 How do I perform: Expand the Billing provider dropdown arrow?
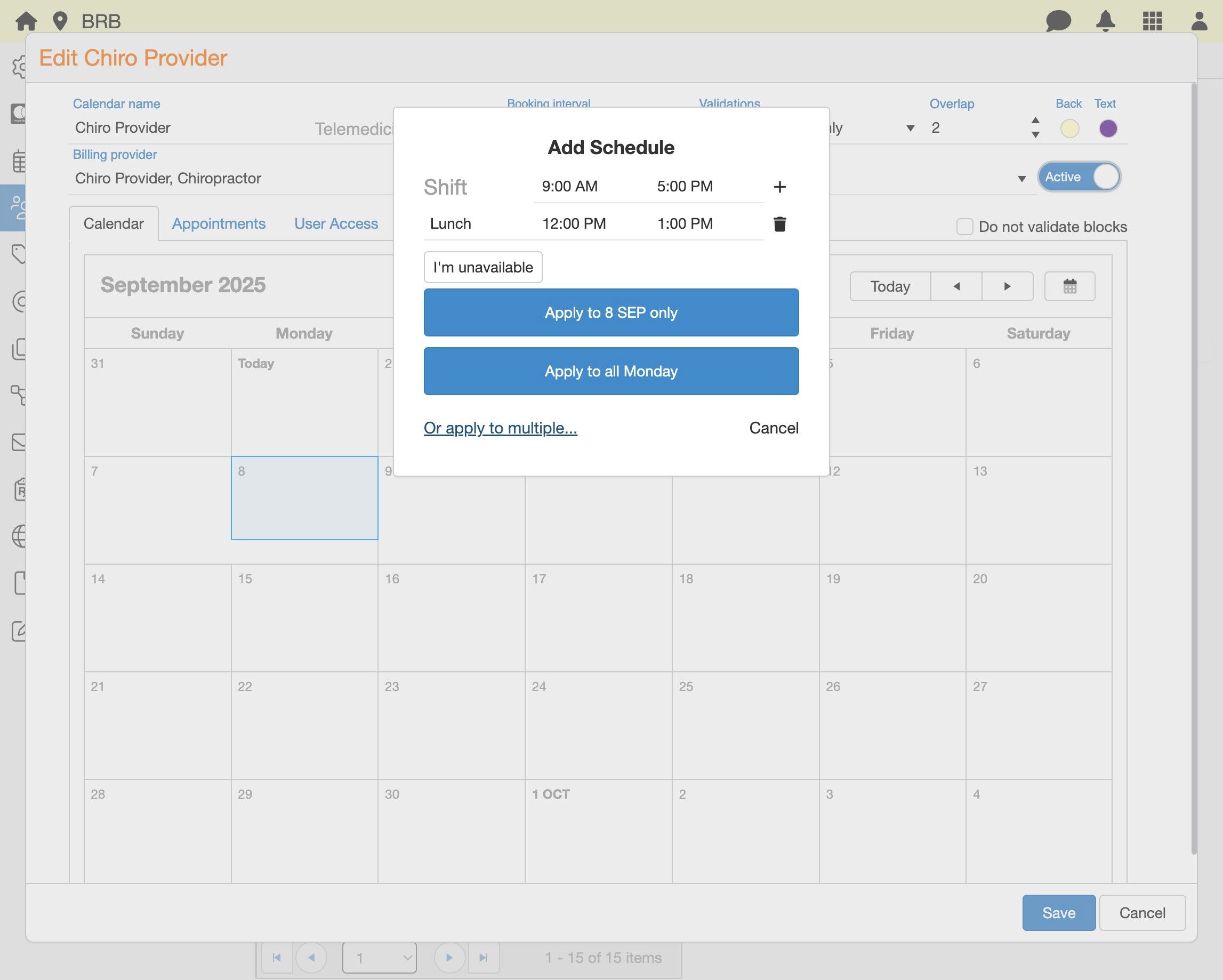click(x=1021, y=179)
